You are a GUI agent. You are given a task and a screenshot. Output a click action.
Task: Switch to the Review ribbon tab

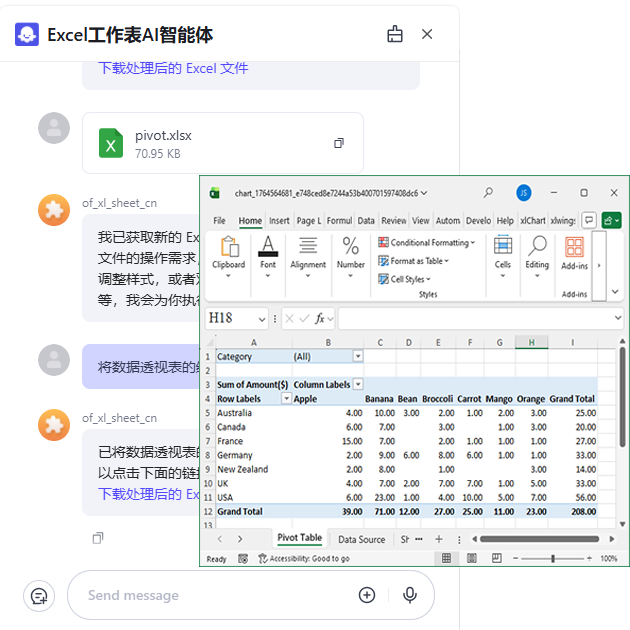(393, 221)
